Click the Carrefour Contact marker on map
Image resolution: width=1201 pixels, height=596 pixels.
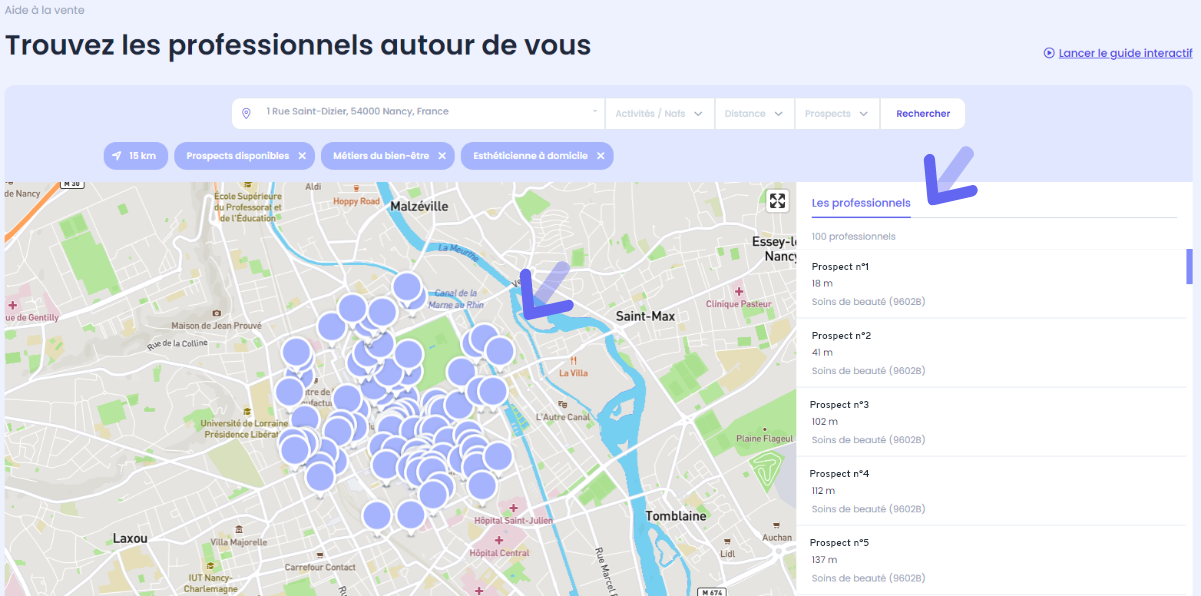click(x=319, y=554)
